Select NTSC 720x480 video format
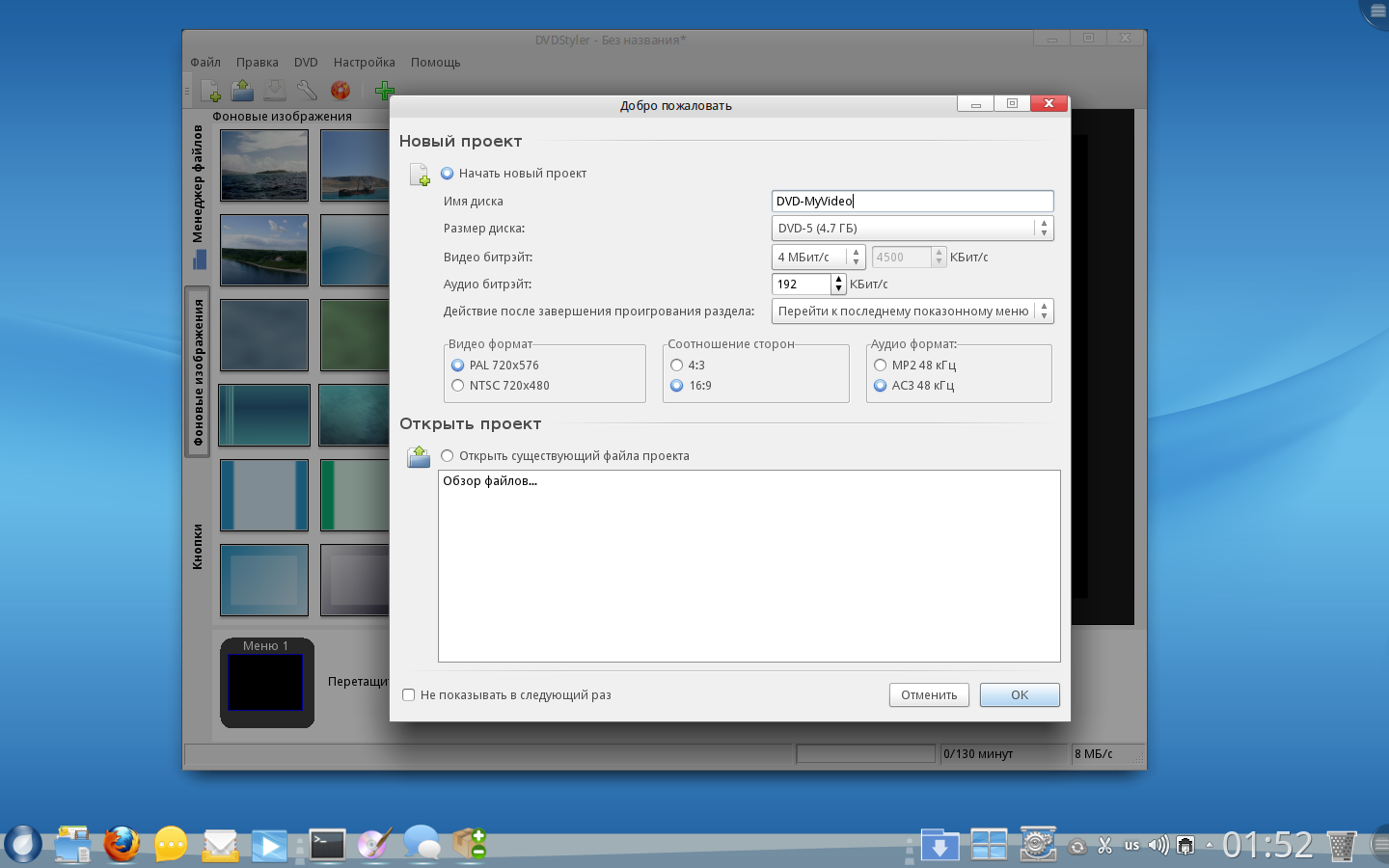The image size is (1389, 868). (458, 386)
